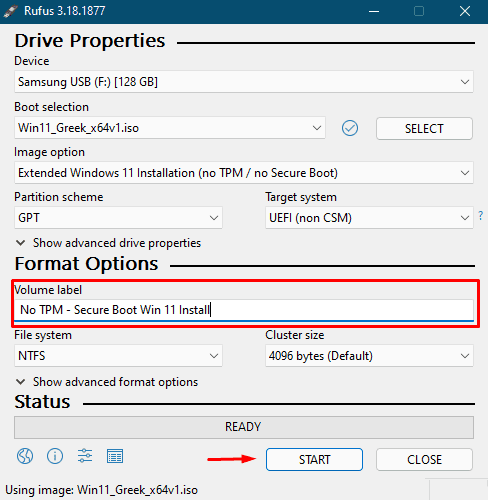Click the checksum checkmark icon
488x500 pixels.
coord(350,128)
